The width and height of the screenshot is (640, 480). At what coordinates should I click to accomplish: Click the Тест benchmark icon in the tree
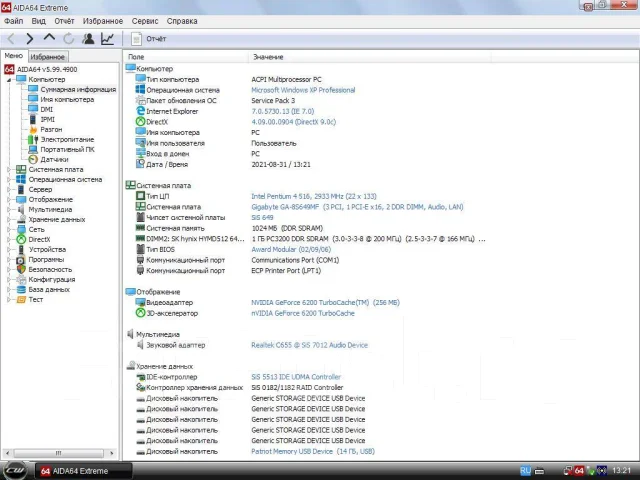point(21,300)
